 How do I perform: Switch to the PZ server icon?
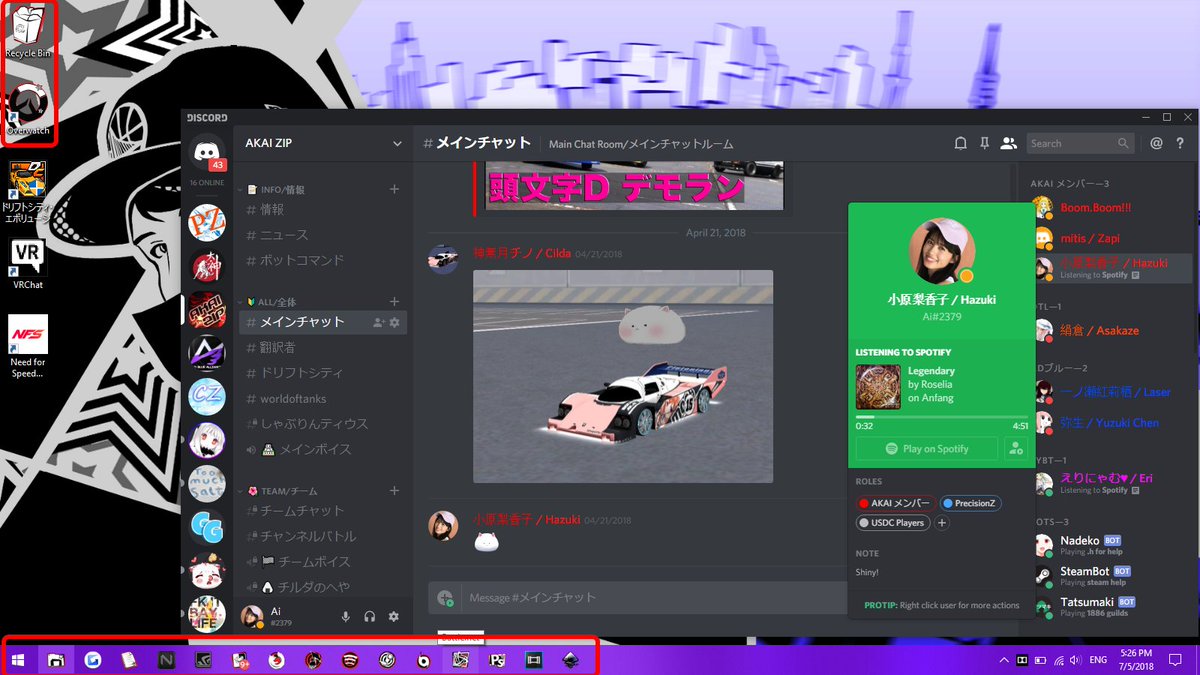(207, 221)
